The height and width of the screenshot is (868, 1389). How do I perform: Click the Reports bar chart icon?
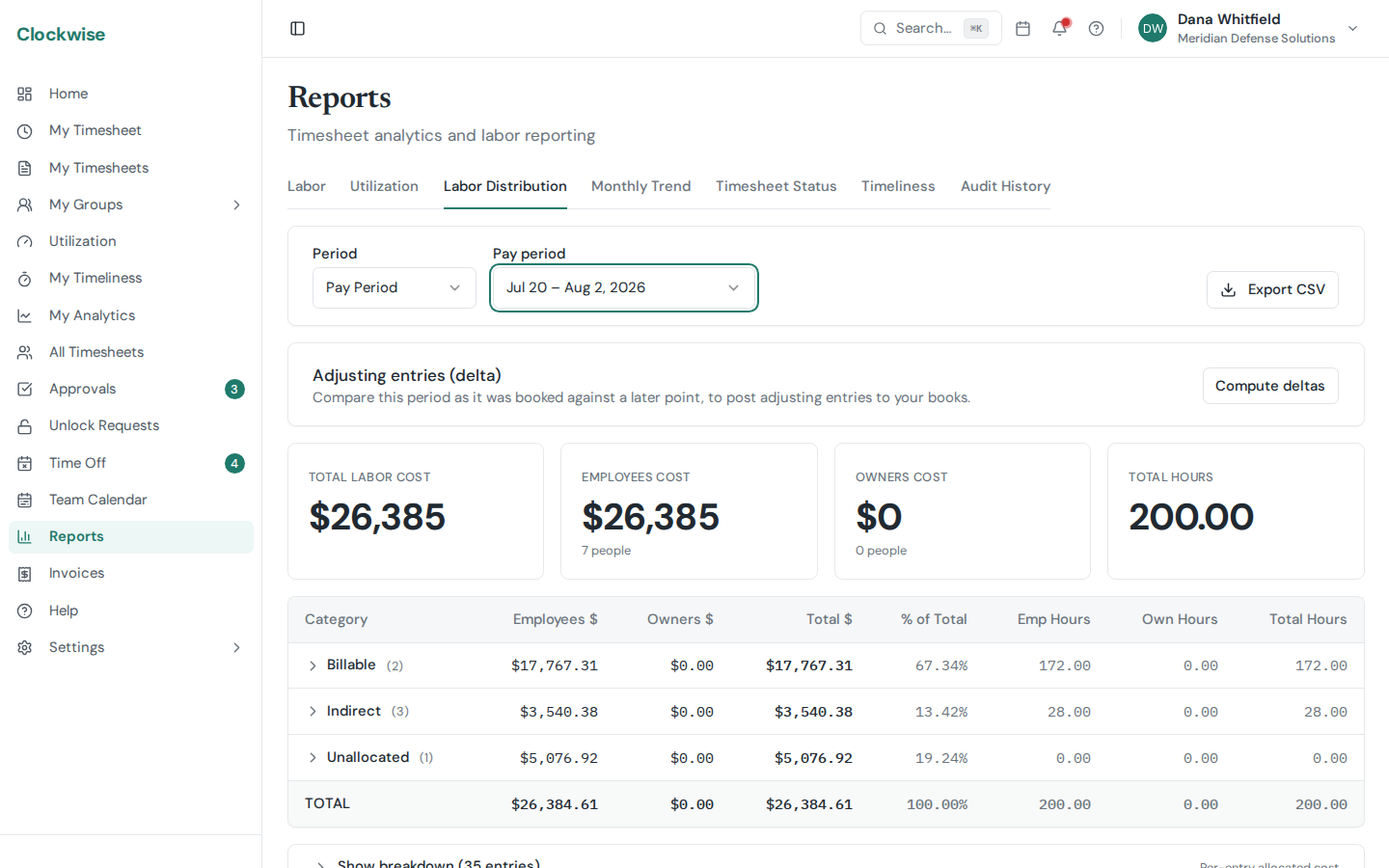click(x=25, y=537)
